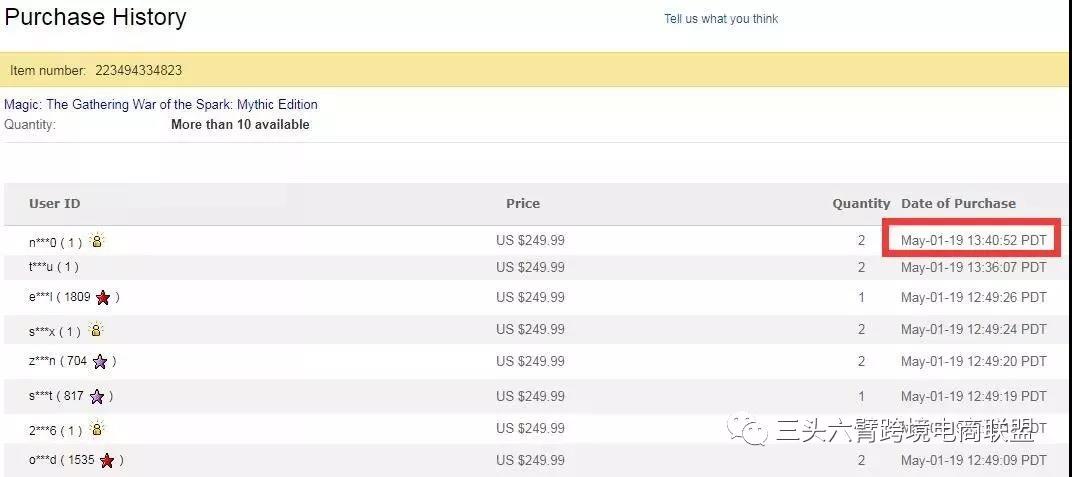Screen dimensions: 1072x477
Task: Open the "Tell us what you think" link
Action: [x=721, y=19]
